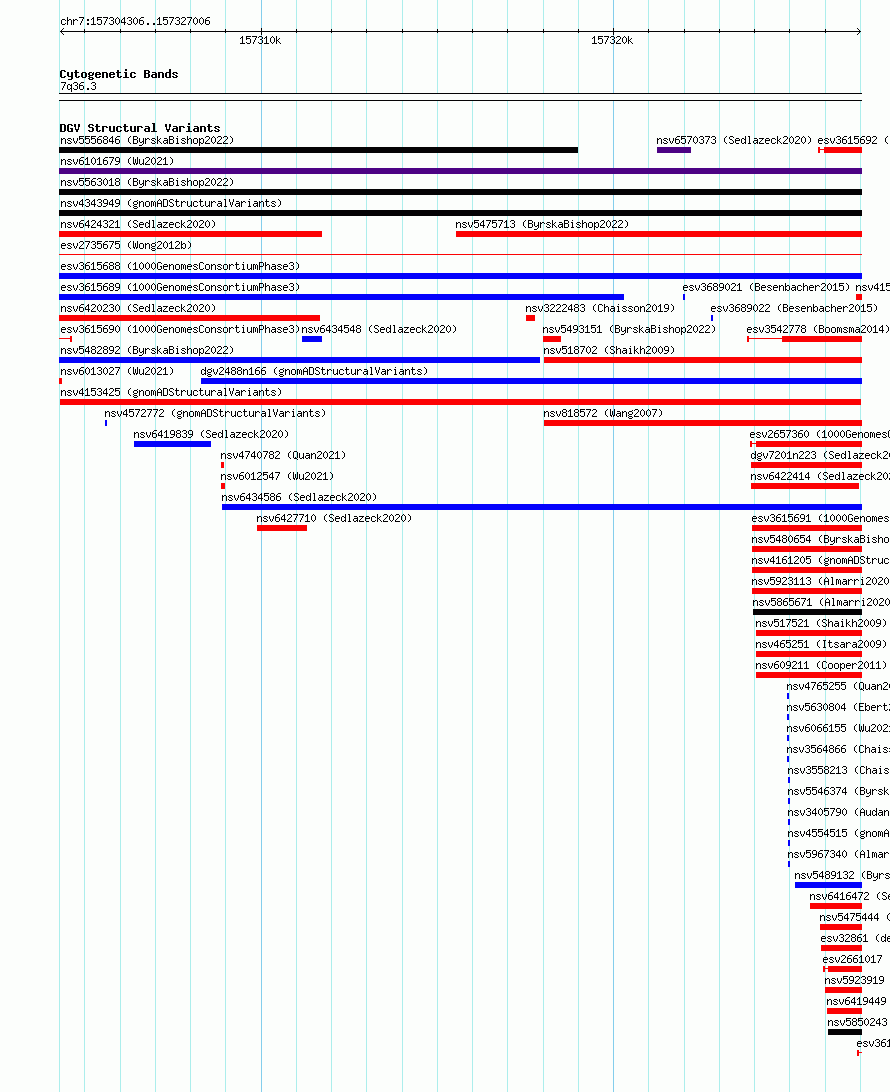The width and height of the screenshot is (890, 1092).
Task: Click the long blue bar of nsv6434586
Action: pyautogui.click(x=542, y=506)
